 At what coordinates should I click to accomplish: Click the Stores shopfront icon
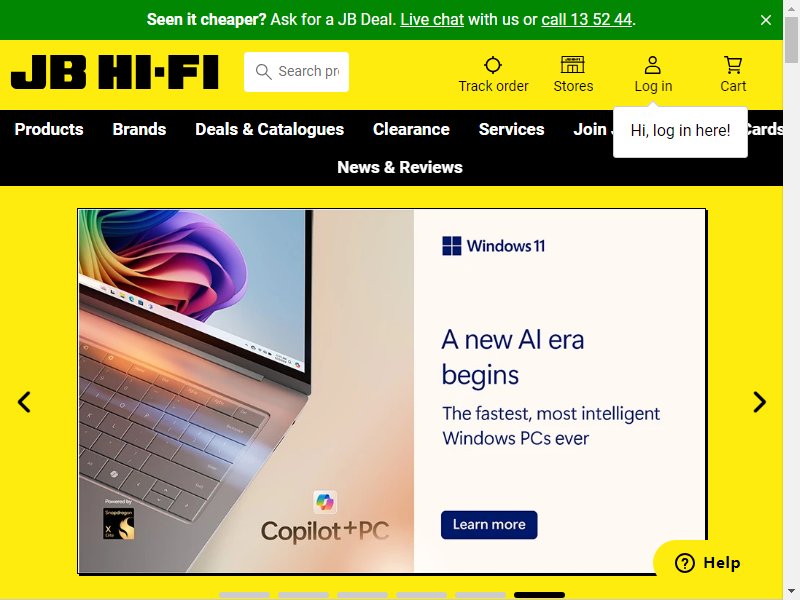coord(572,65)
